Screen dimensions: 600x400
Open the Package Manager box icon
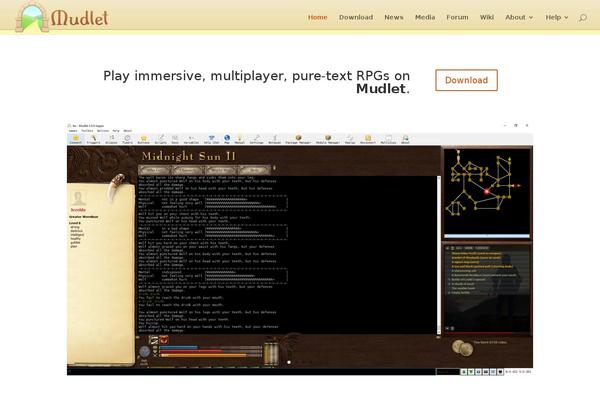point(298,139)
